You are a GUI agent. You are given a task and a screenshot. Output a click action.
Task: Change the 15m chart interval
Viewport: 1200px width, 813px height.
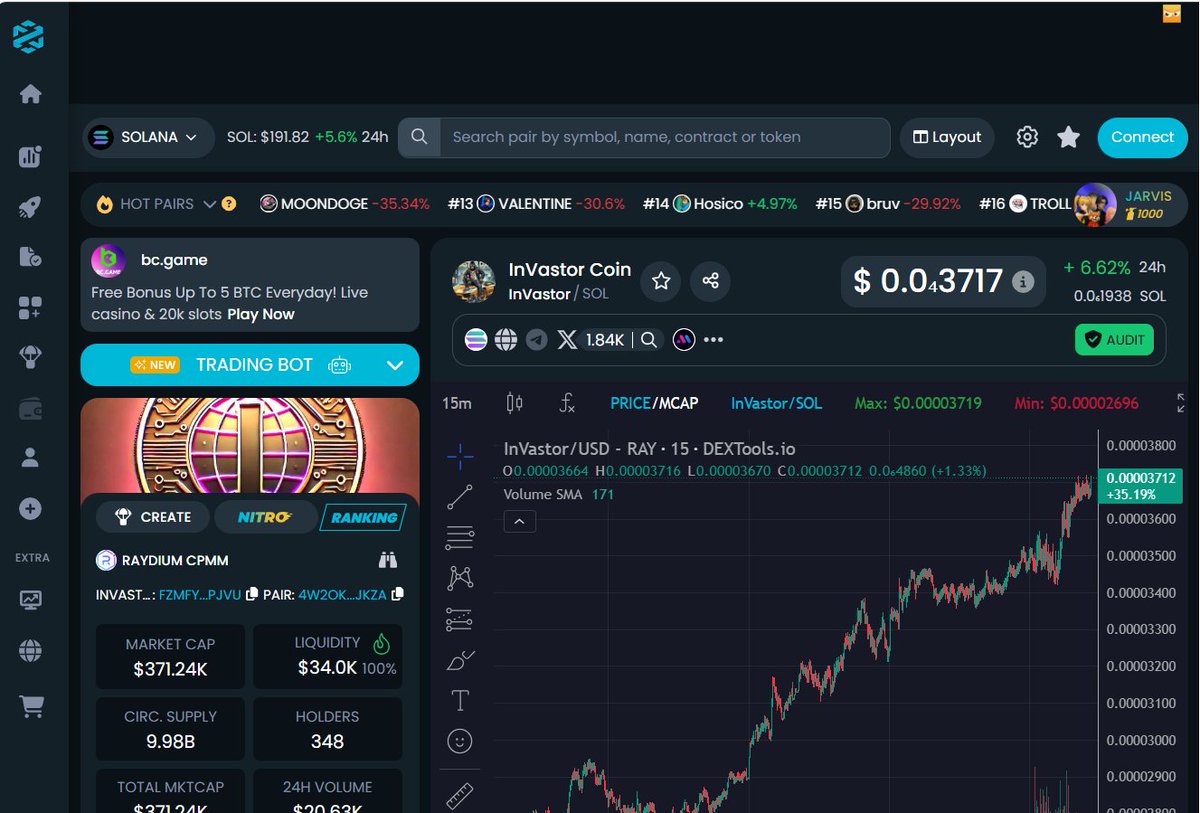coord(457,403)
